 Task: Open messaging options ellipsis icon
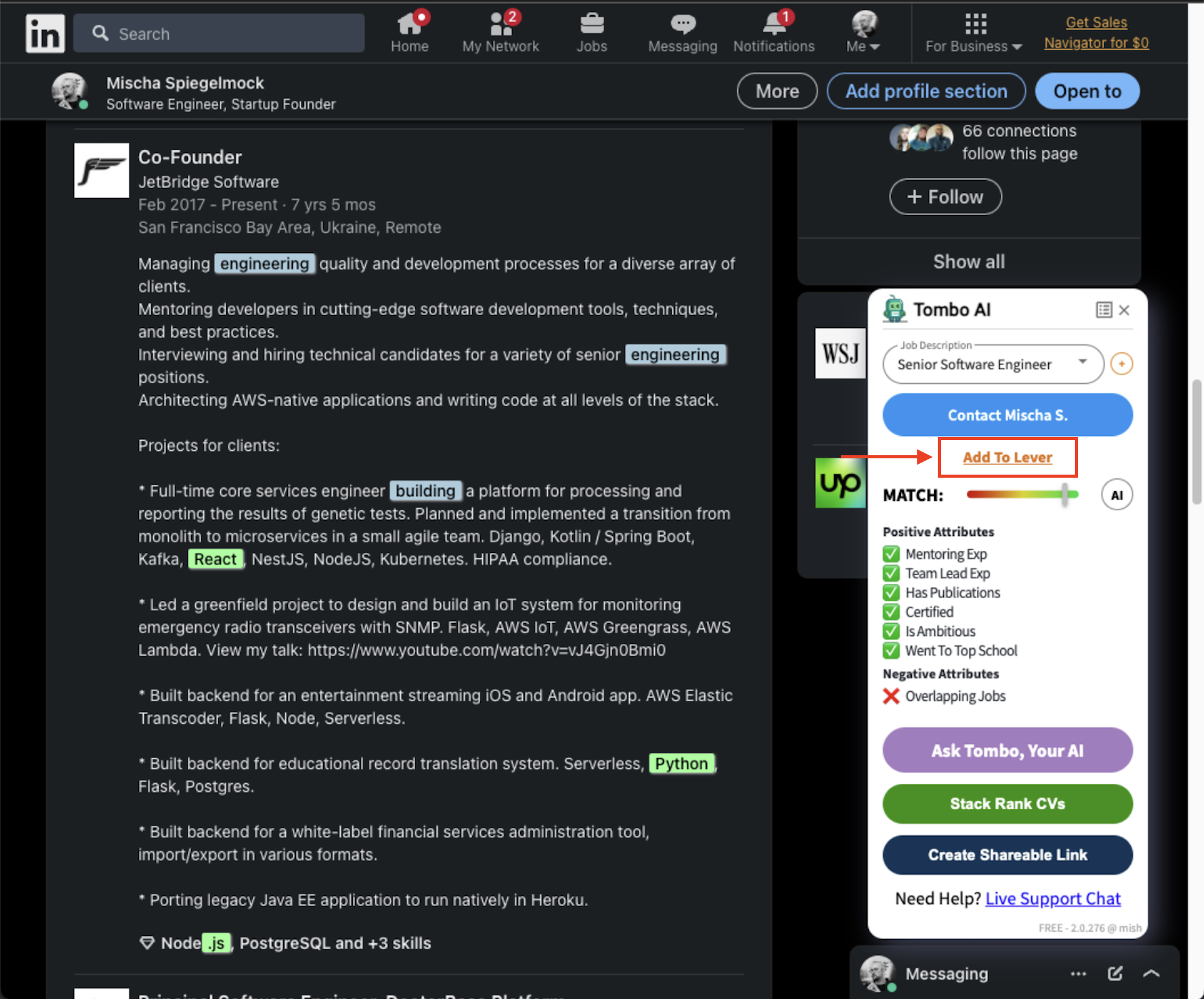click(x=1079, y=974)
